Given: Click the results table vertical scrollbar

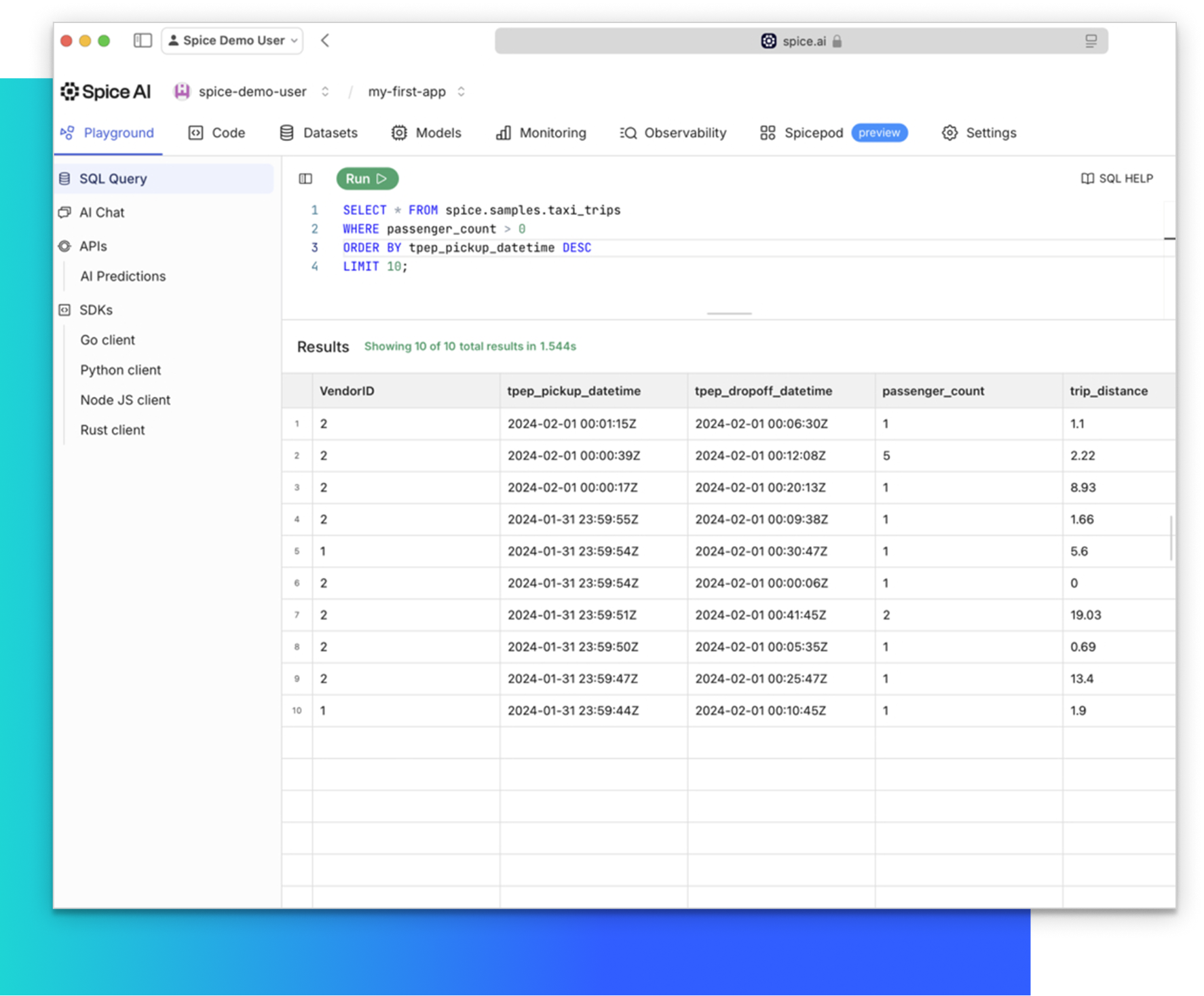Looking at the screenshot, I should coord(1171,538).
